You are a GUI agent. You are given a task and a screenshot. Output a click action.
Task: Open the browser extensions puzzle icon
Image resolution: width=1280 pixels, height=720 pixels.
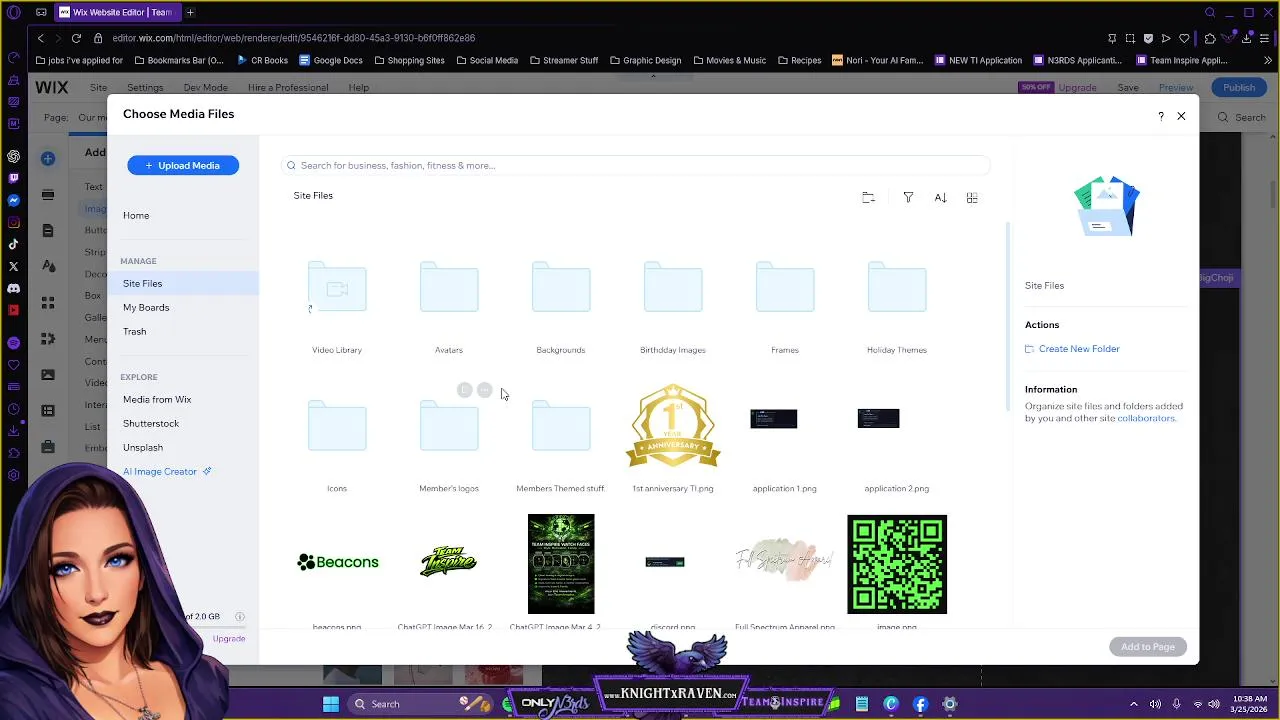click(1210, 38)
